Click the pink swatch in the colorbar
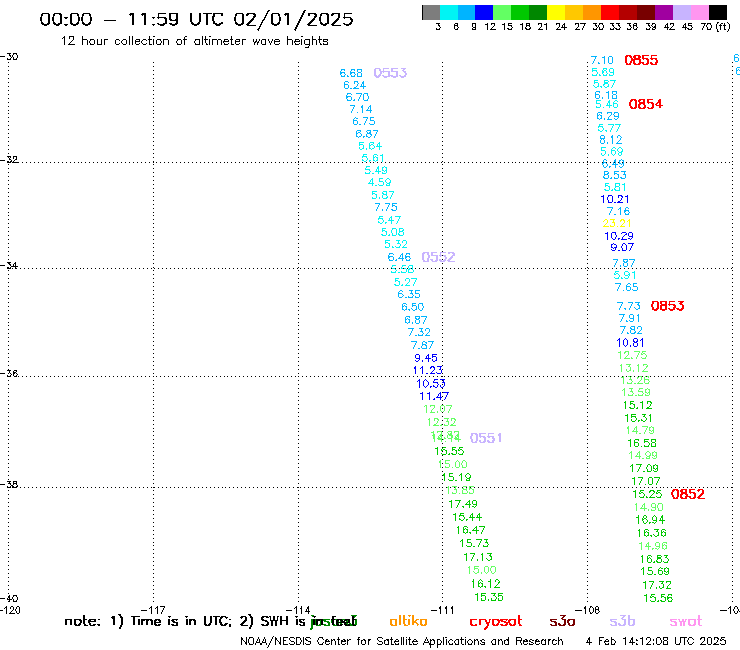 click(700, 12)
